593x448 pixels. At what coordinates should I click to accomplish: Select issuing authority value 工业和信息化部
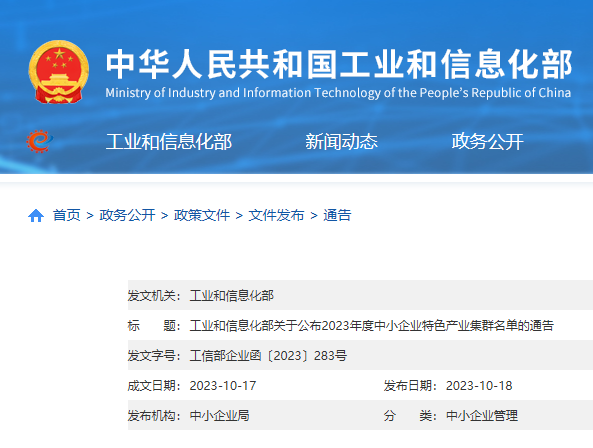point(231,296)
